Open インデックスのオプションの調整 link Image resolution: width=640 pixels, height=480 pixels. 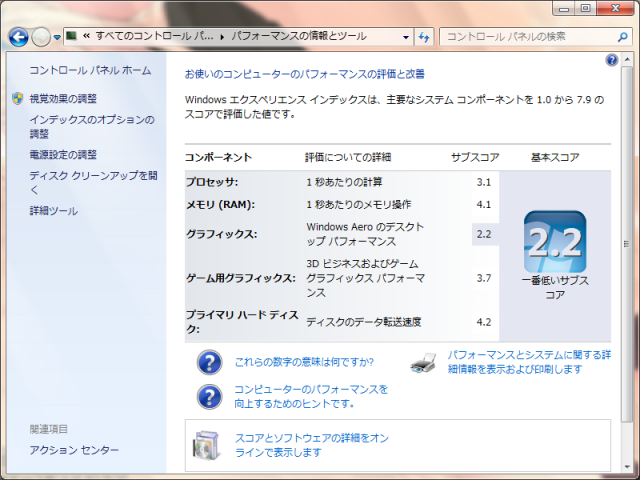92,127
